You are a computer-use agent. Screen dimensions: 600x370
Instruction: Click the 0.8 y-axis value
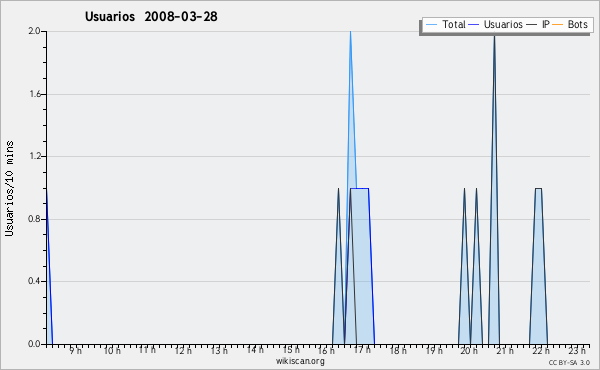pyautogui.click(x=34, y=219)
